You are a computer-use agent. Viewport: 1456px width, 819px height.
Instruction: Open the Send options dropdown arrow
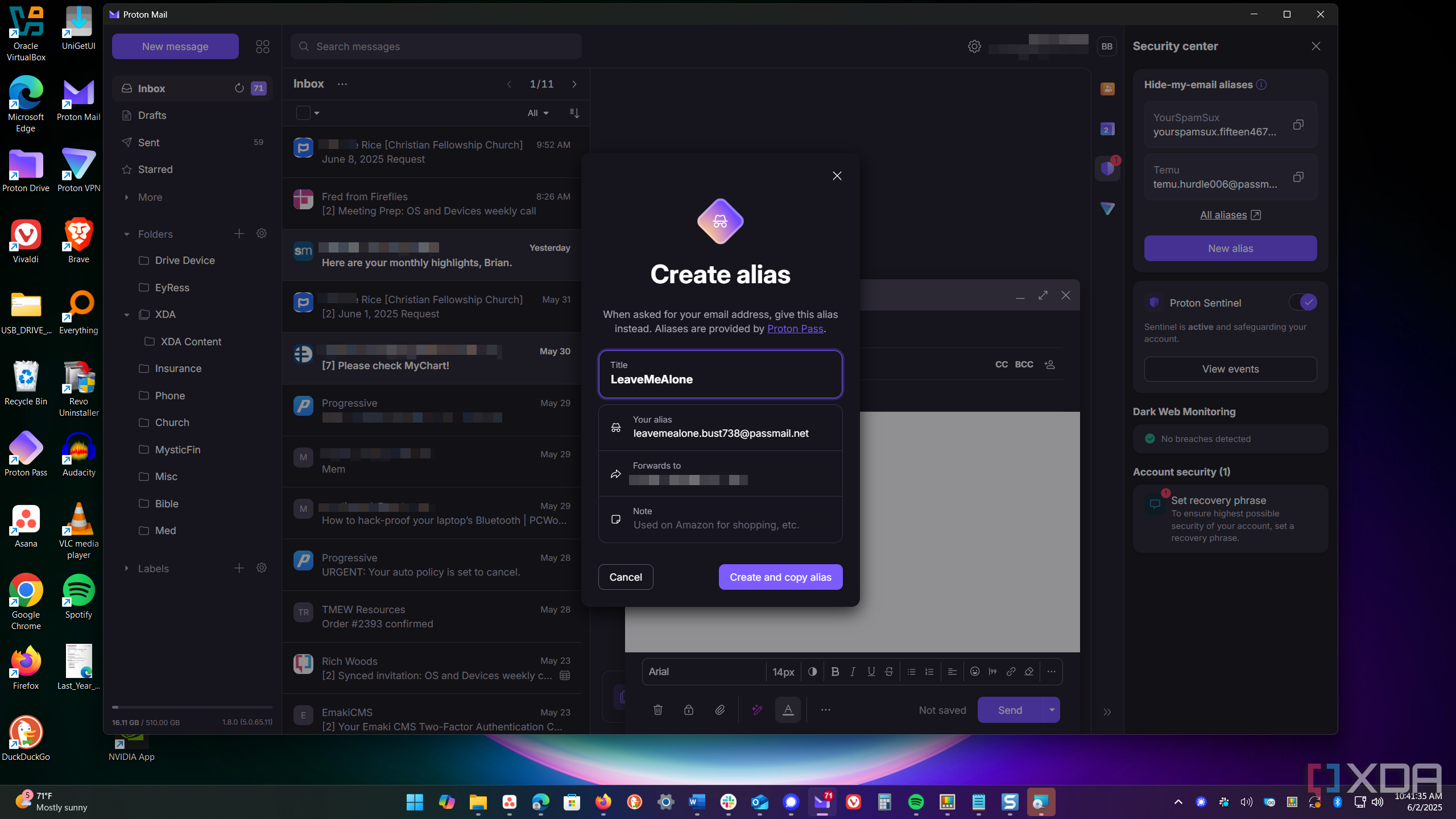[1052, 710]
